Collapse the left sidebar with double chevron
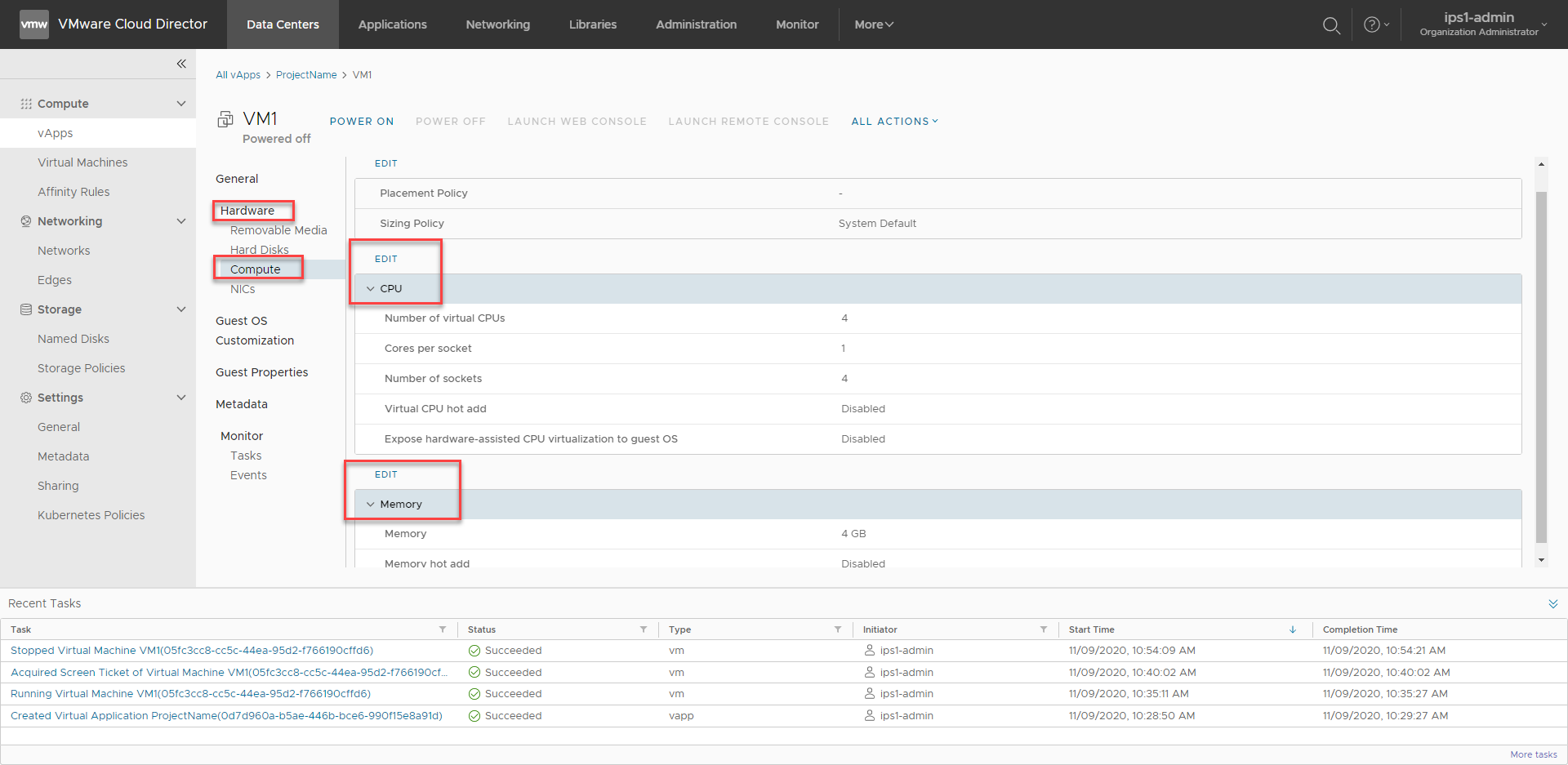Viewport: 1568px width, 765px height. (x=181, y=64)
